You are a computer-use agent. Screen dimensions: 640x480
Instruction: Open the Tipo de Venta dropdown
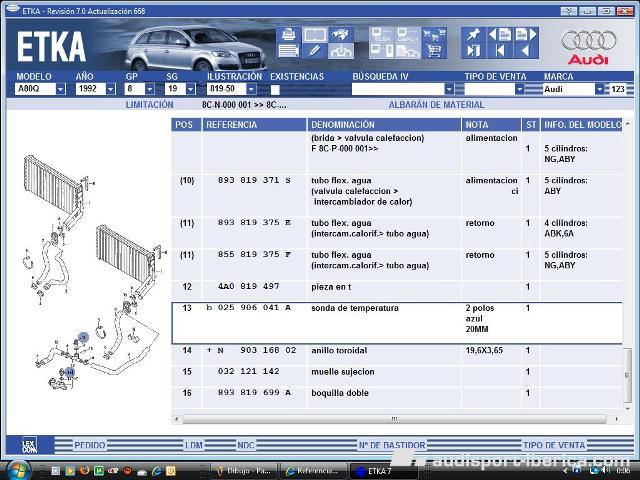click(x=519, y=89)
